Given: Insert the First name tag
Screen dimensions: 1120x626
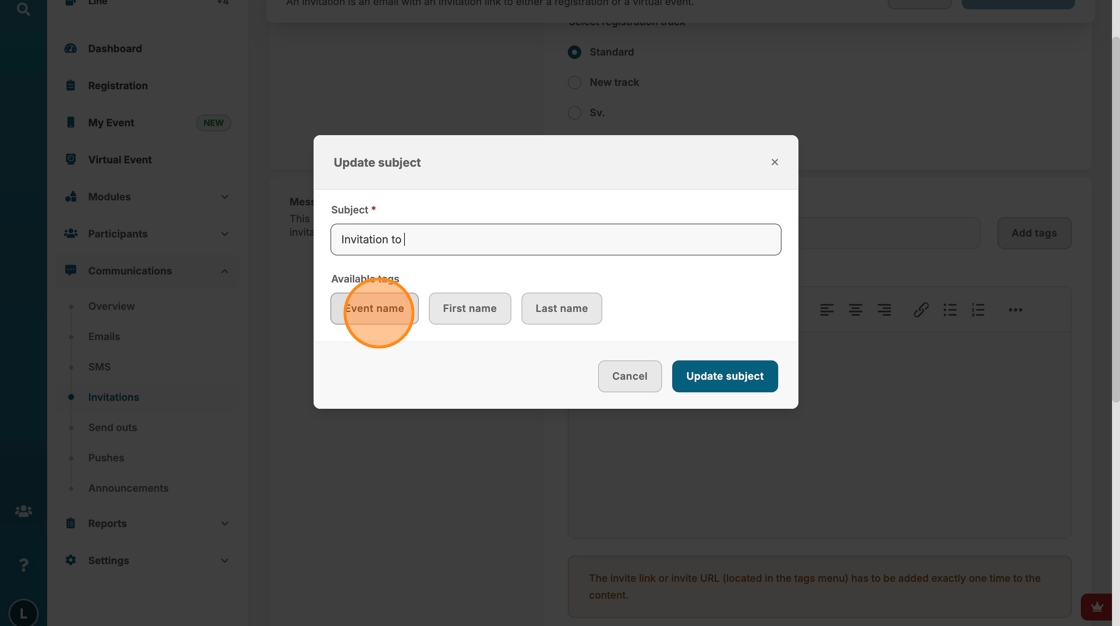Looking at the screenshot, I should coord(469,309).
